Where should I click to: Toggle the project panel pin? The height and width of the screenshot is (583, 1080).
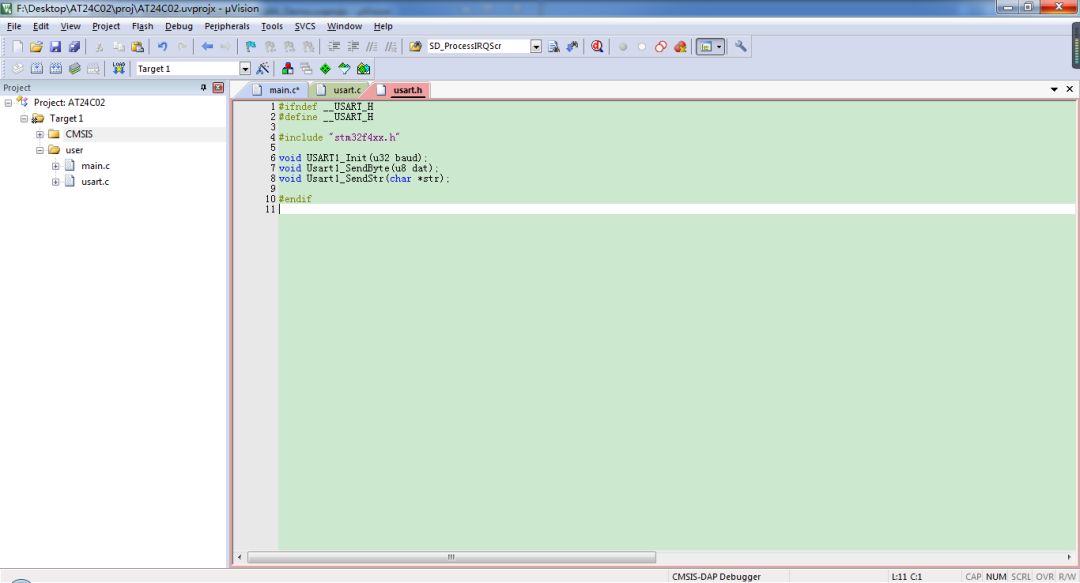[204, 88]
